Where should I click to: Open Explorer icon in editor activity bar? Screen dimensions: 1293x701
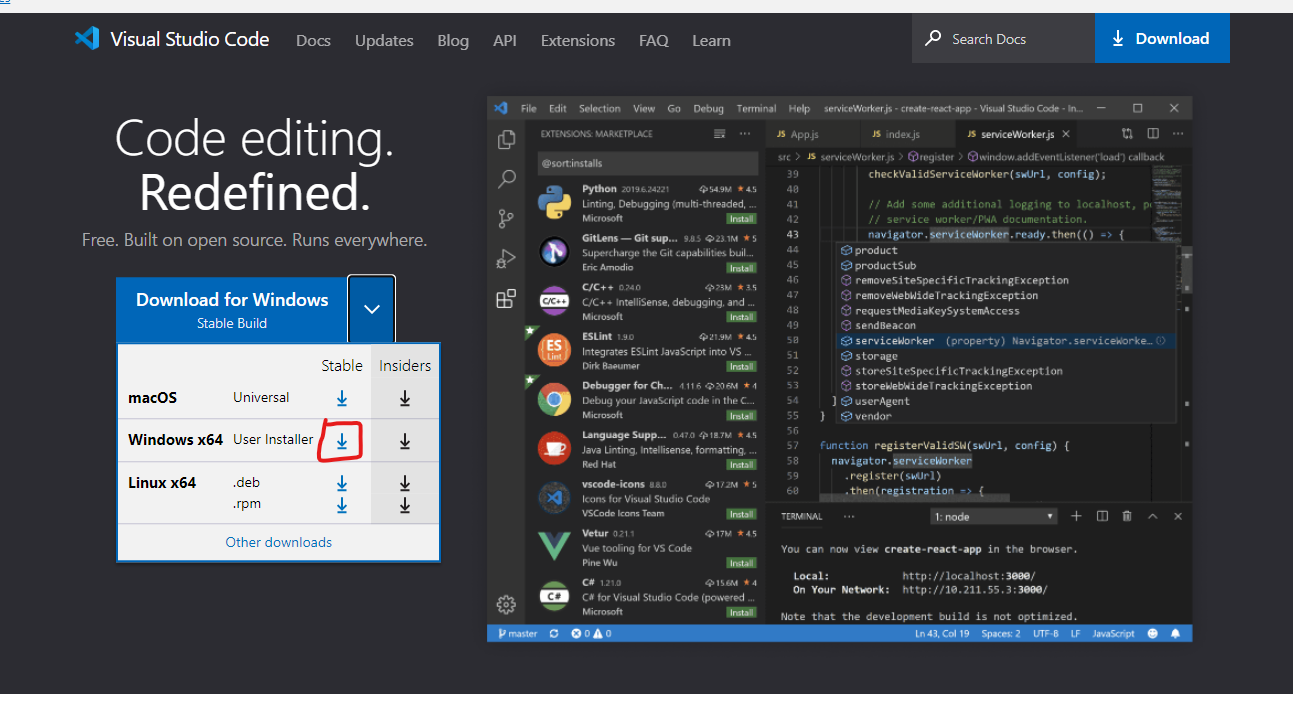(507, 139)
